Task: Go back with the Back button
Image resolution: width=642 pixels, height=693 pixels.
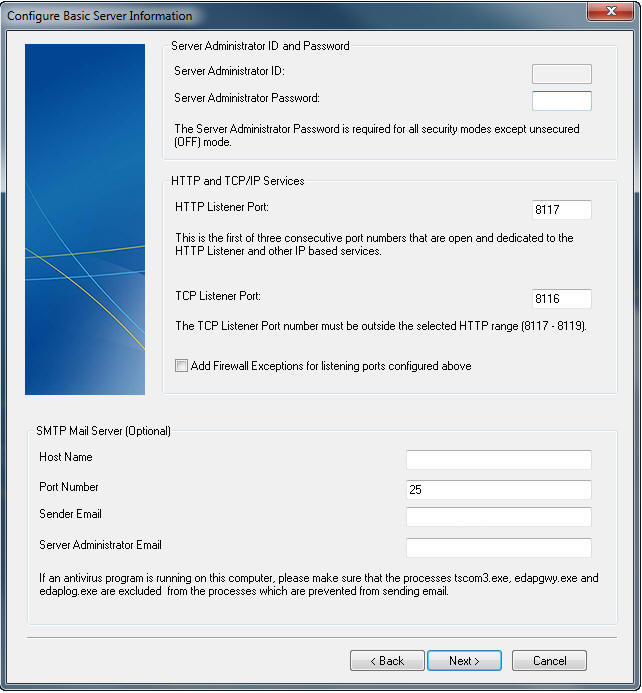Action: pos(387,660)
